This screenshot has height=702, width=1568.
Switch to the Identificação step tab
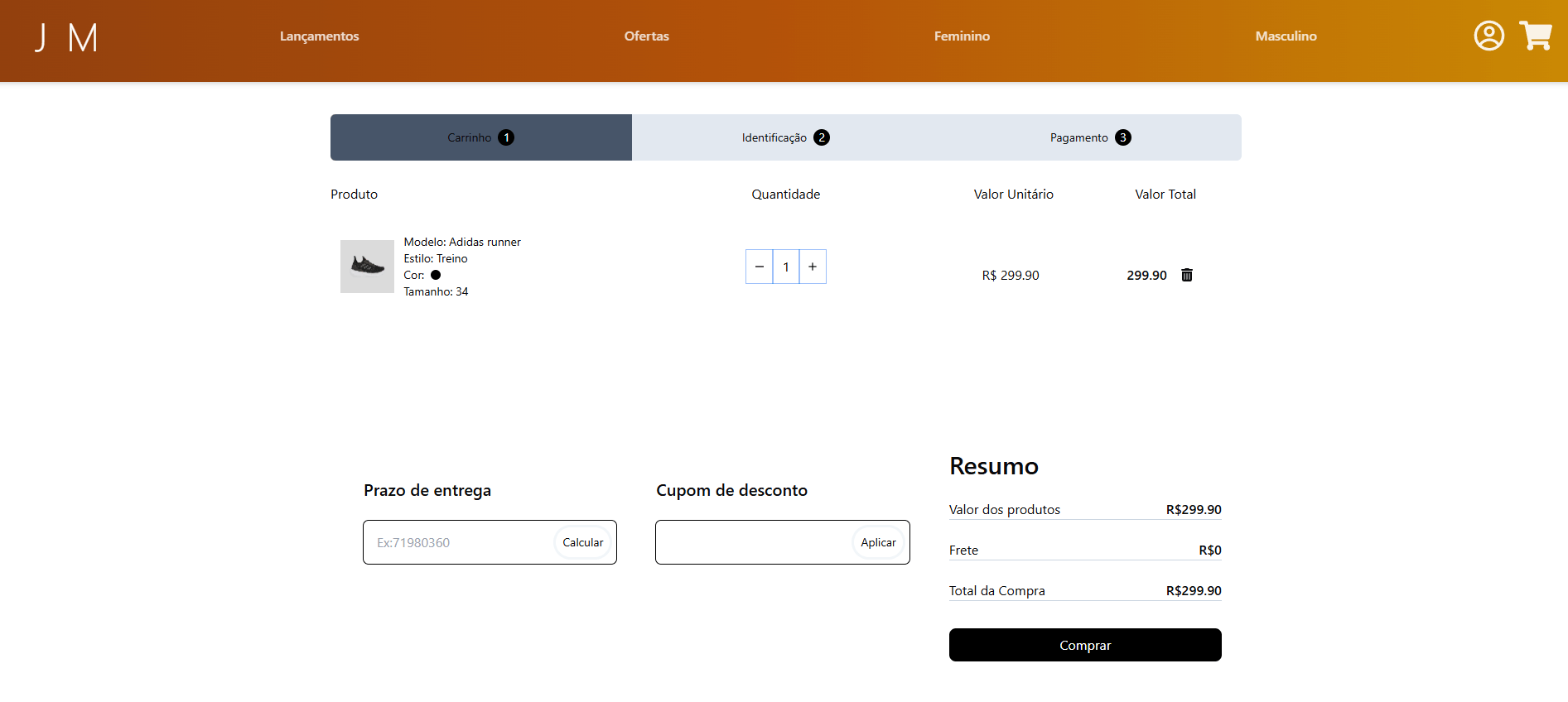(x=774, y=137)
